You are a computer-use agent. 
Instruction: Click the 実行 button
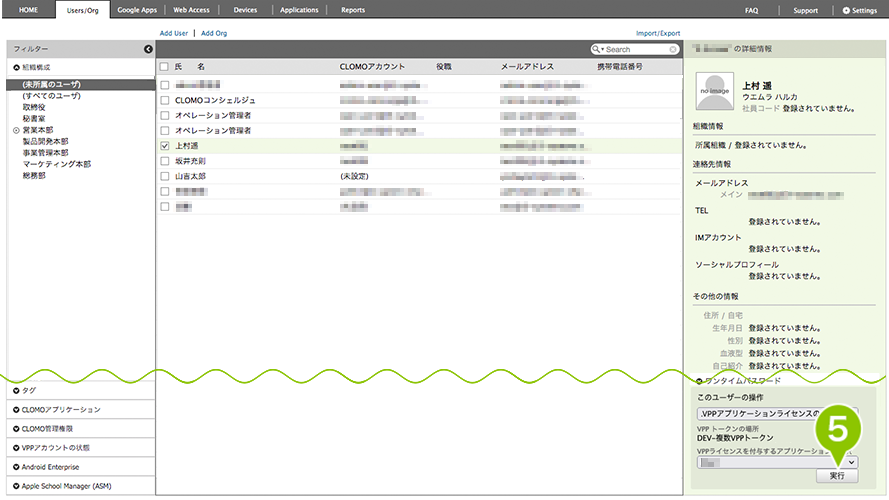[836, 477]
